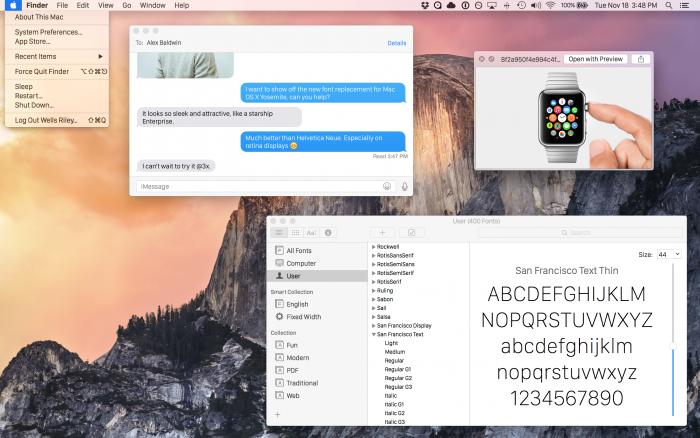Open emoji picker in Messages
Image resolution: width=700 pixels, height=438 pixels.
[387, 186]
